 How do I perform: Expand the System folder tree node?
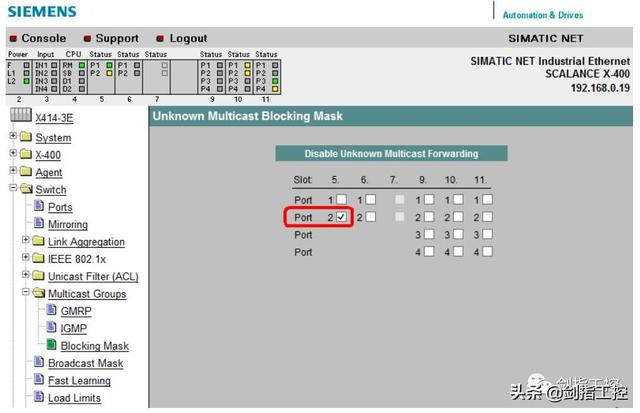coord(13,135)
